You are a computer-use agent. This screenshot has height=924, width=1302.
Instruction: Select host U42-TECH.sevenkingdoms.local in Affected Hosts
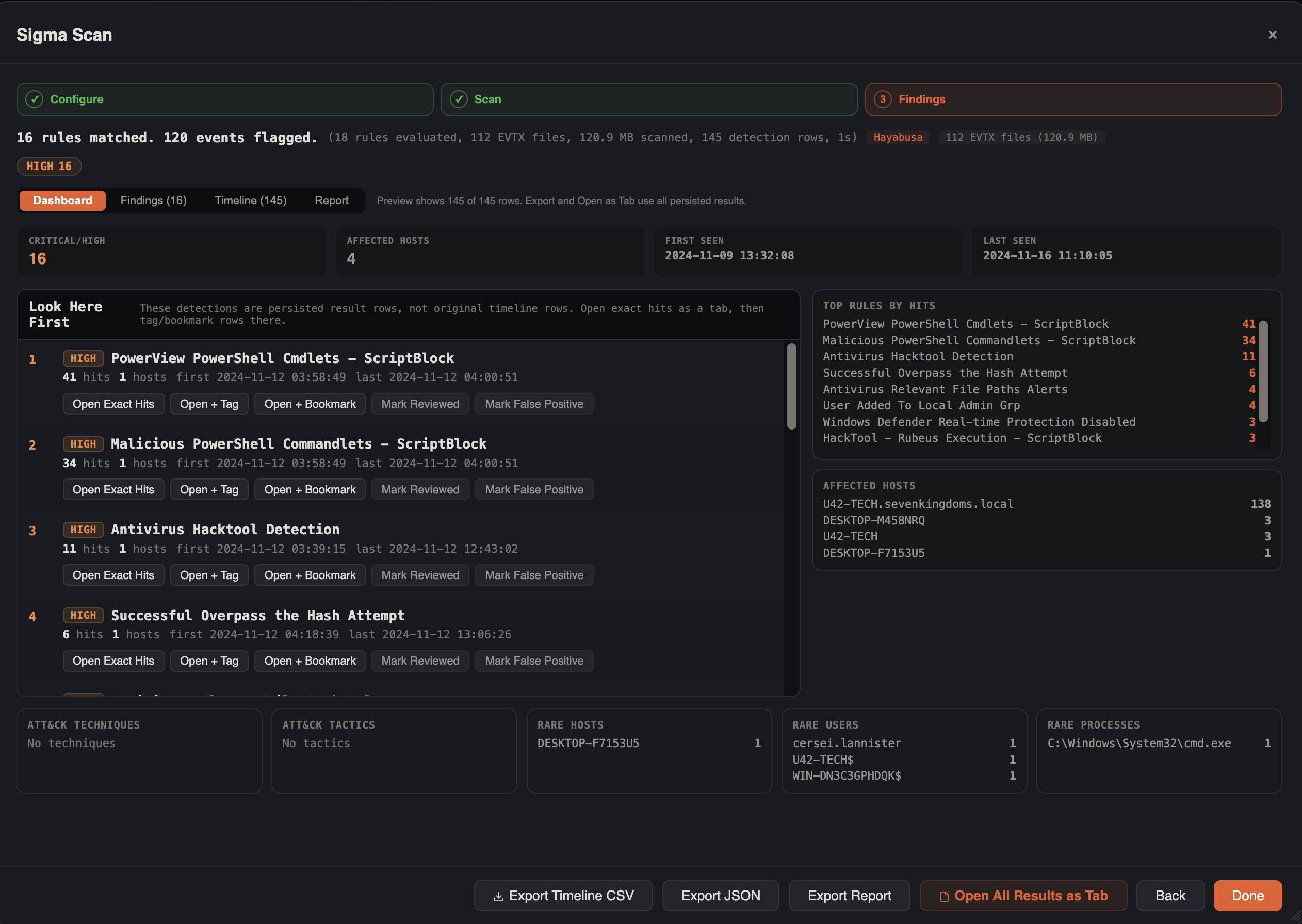(1047, 504)
